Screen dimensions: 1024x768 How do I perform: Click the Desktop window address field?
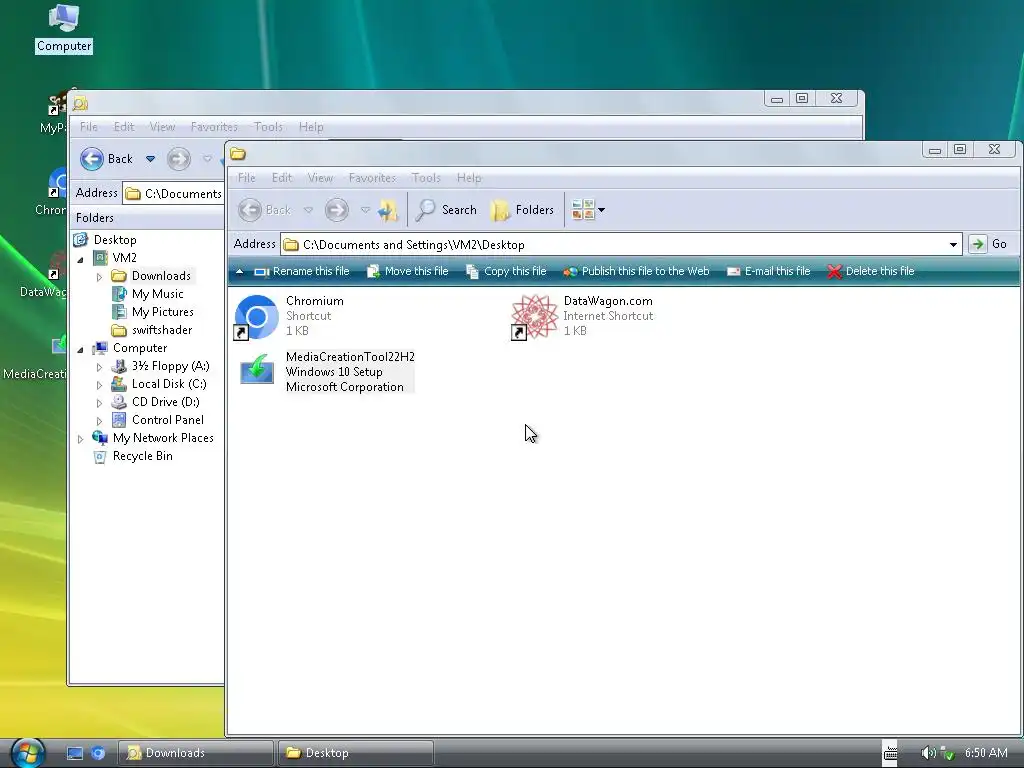tap(620, 245)
